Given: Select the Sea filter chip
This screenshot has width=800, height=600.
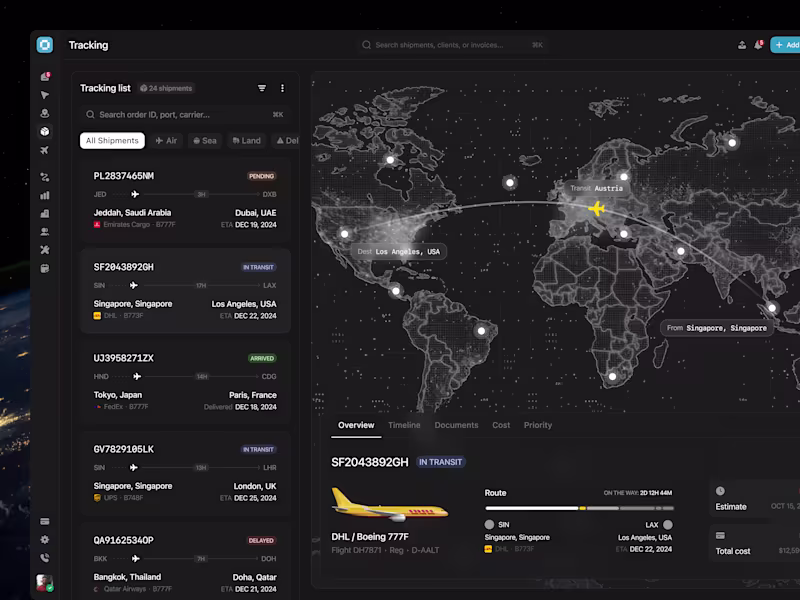Looking at the screenshot, I should tap(205, 140).
